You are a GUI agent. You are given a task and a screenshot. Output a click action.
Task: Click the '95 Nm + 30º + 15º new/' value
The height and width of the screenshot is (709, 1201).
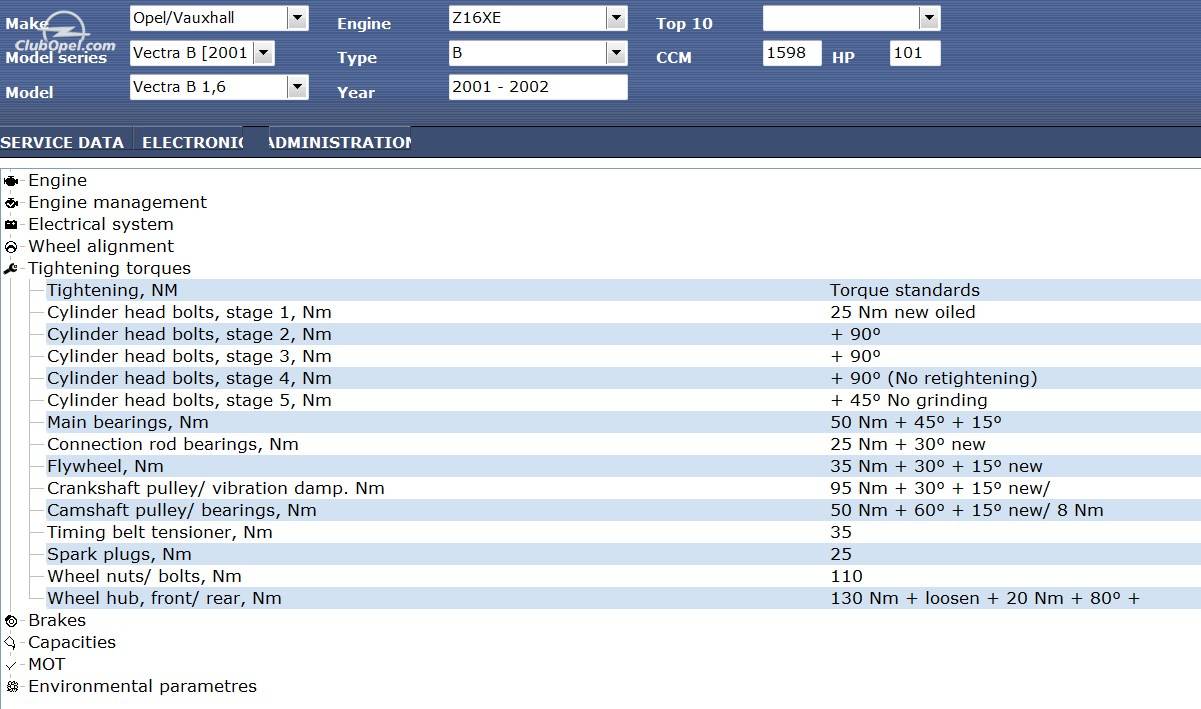point(940,488)
